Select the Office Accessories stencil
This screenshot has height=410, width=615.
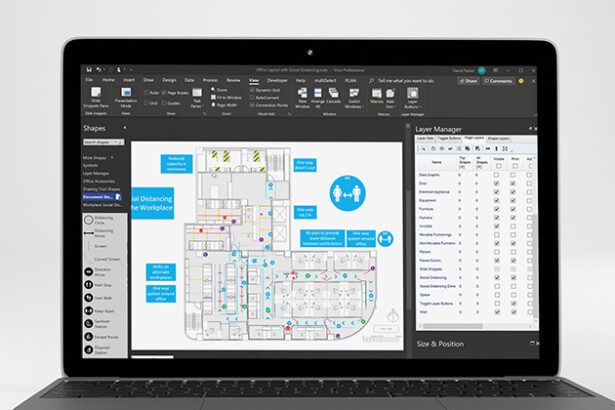pos(99,181)
